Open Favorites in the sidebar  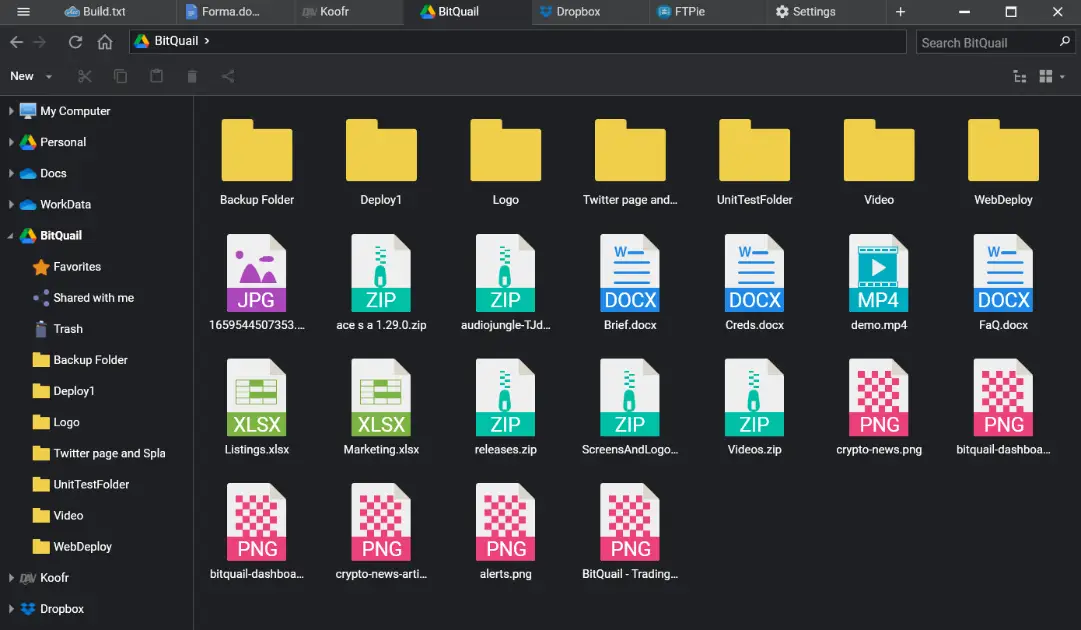tap(77, 267)
